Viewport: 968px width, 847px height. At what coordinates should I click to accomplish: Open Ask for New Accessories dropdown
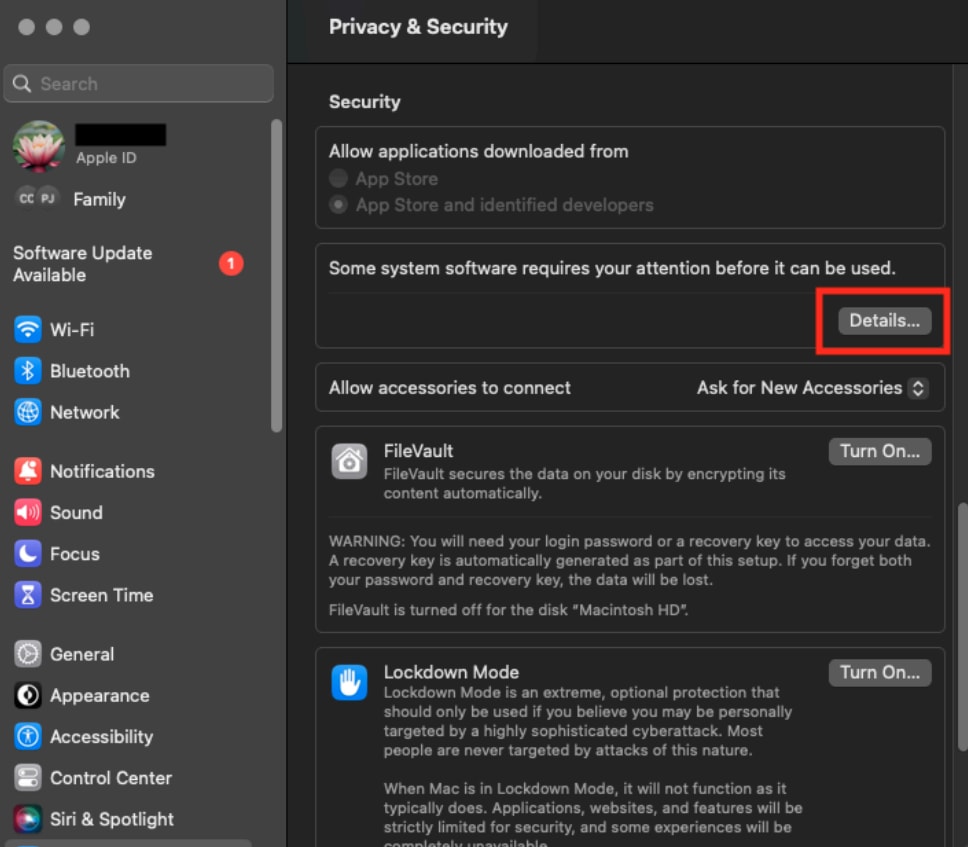tap(812, 388)
